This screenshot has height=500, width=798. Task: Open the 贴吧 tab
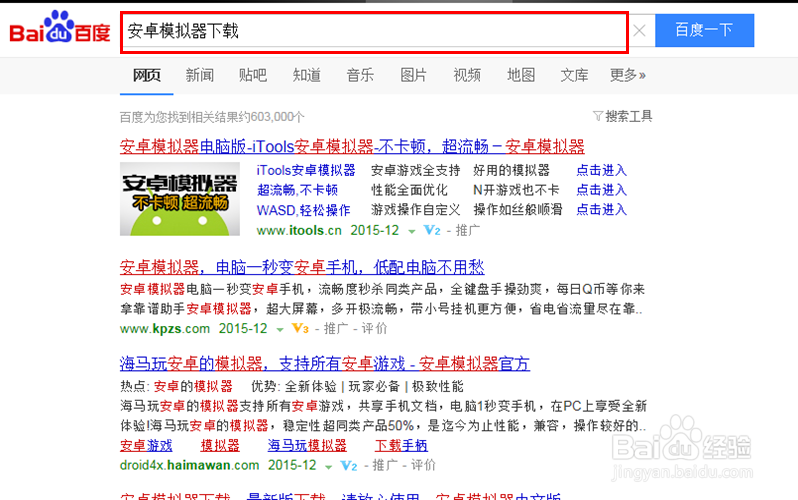(252, 75)
